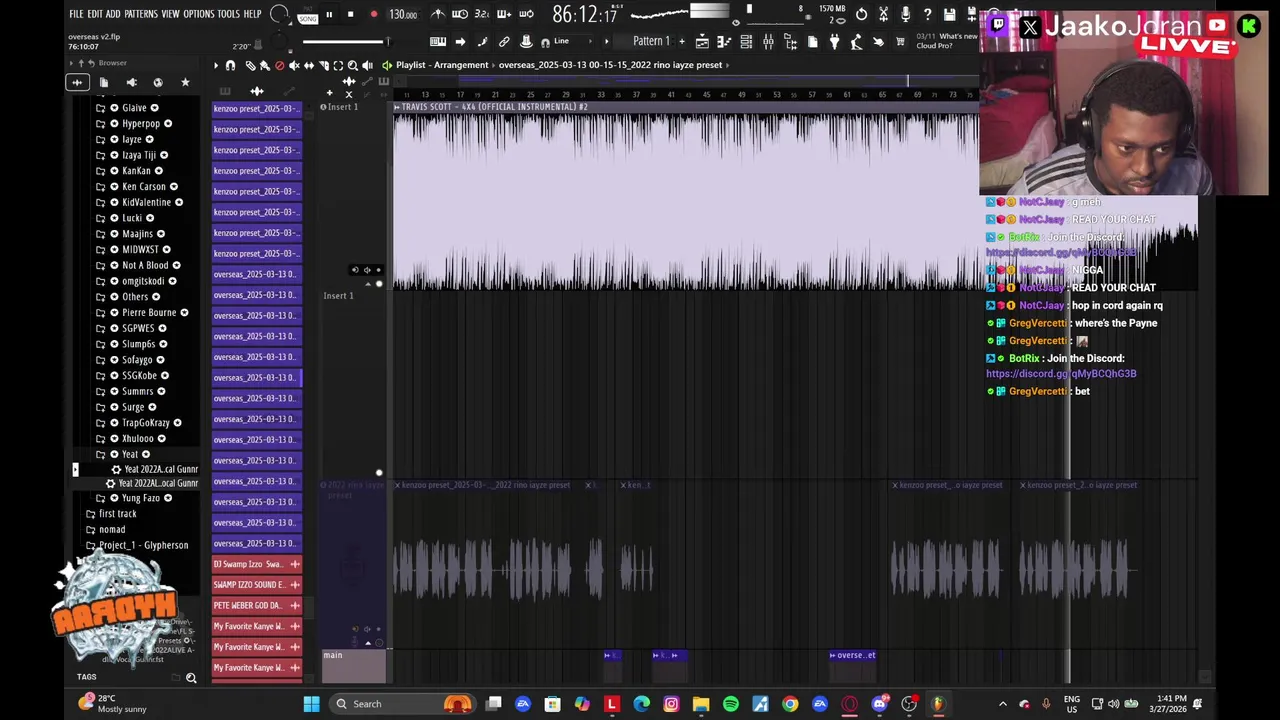This screenshot has width=1280, height=720.
Task: Open the browser sounds speaker tab
Action: [131, 83]
